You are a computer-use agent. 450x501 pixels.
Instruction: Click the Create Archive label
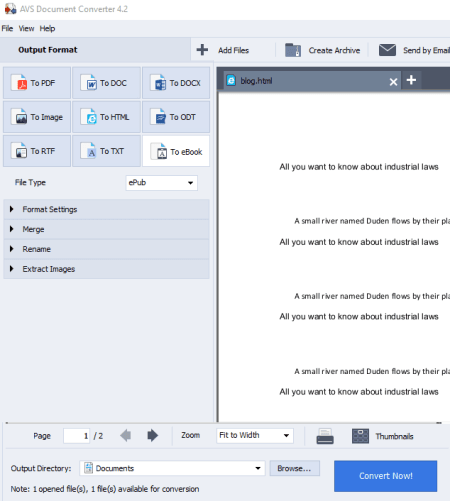pyautogui.click(x=334, y=50)
